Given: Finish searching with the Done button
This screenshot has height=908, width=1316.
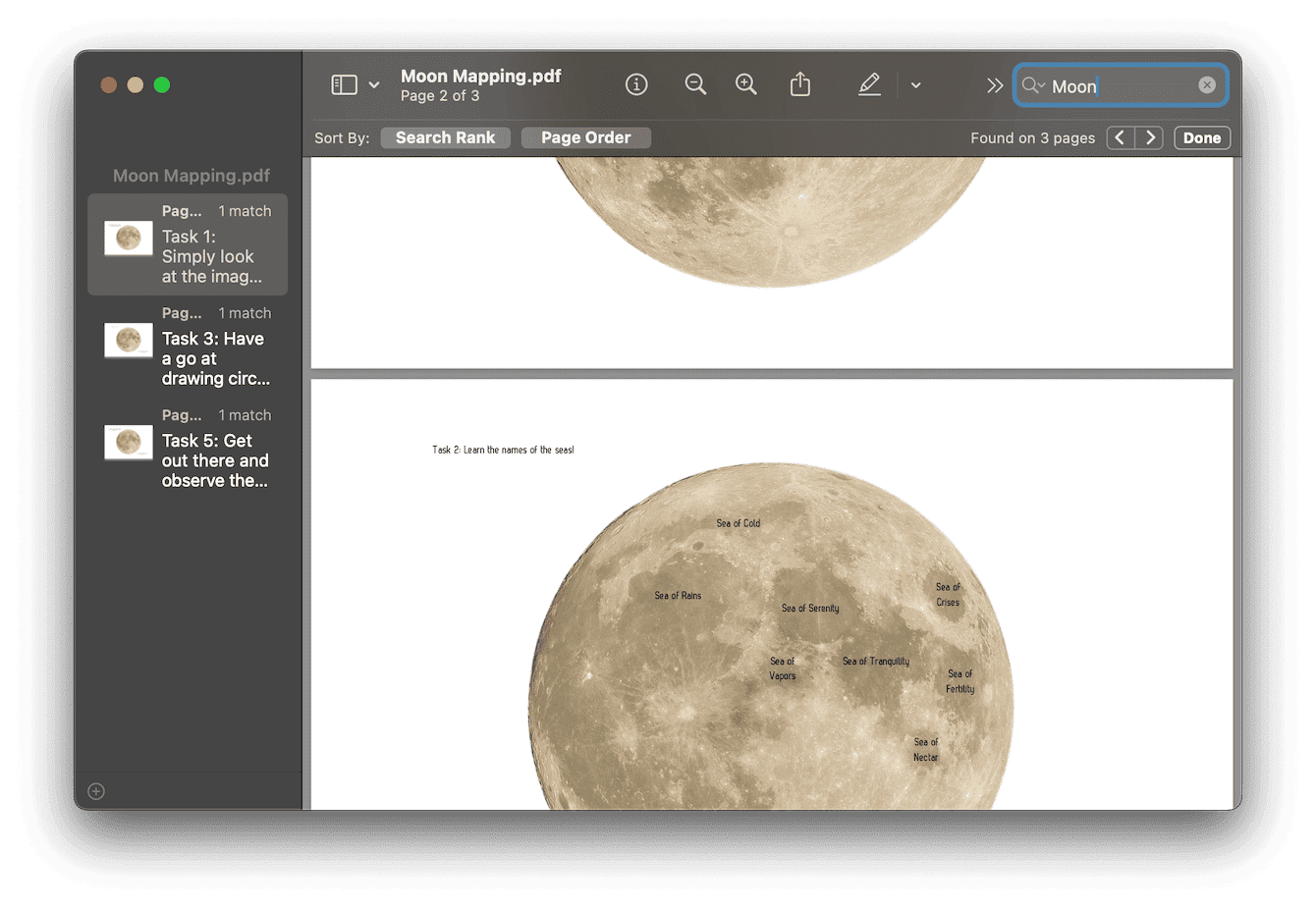Looking at the screenshot, I should (1201, 137).
